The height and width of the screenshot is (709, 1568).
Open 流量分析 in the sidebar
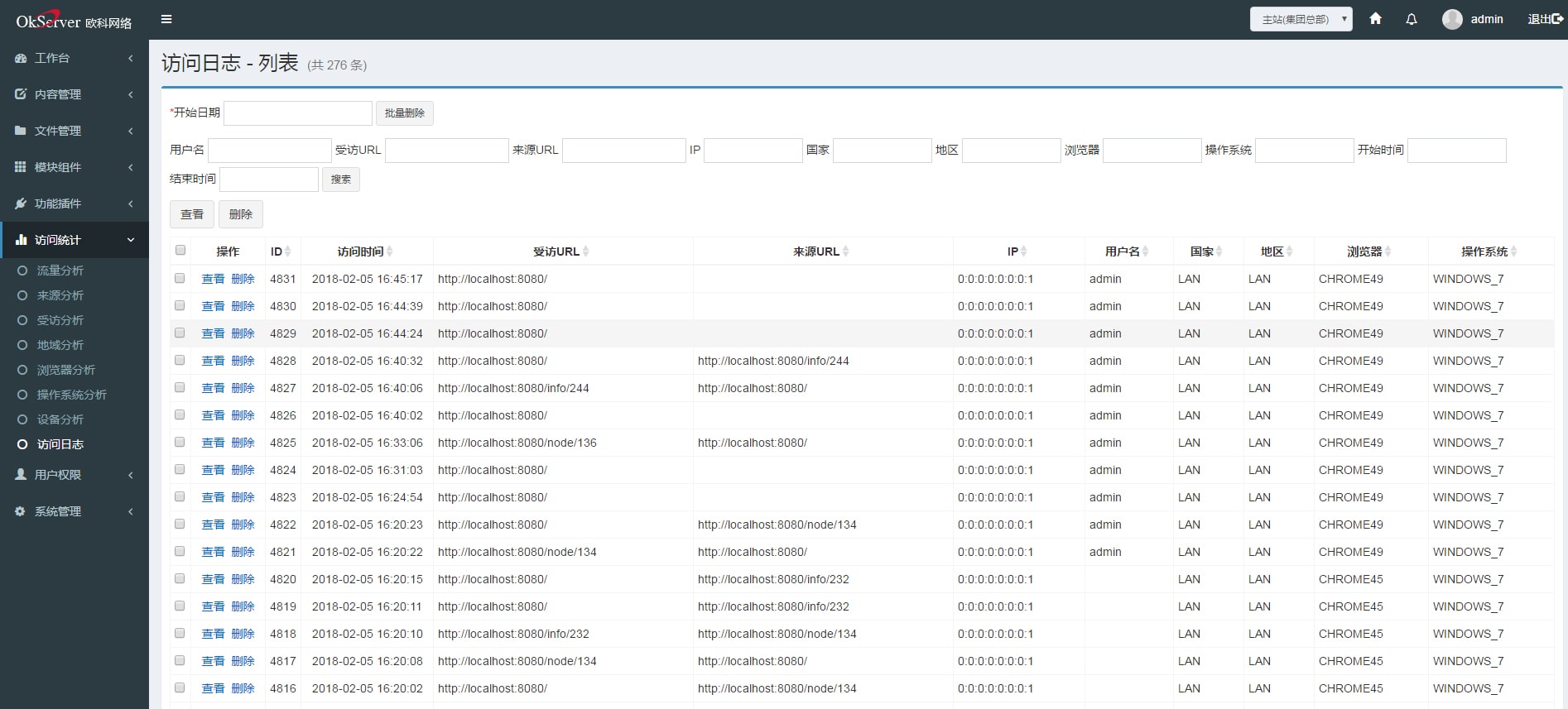click(x=60, y=271)
